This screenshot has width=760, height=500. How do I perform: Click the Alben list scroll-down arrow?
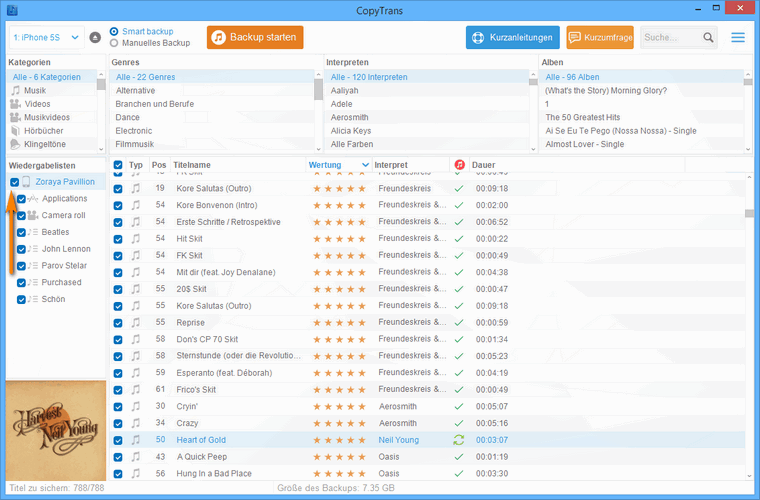tap(748, 149)
